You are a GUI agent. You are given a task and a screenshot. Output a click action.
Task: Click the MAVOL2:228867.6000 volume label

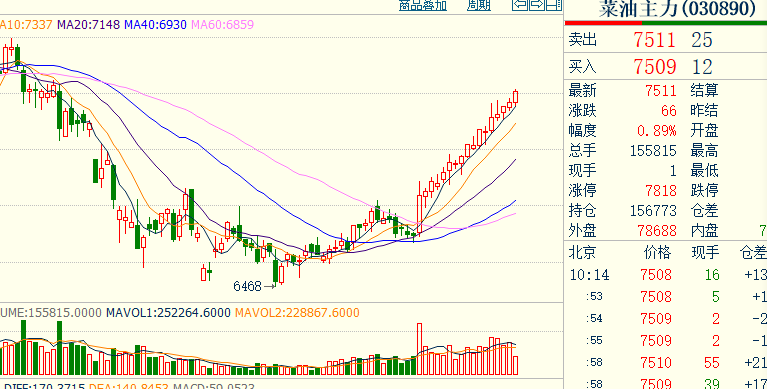(x=297, y=313)
